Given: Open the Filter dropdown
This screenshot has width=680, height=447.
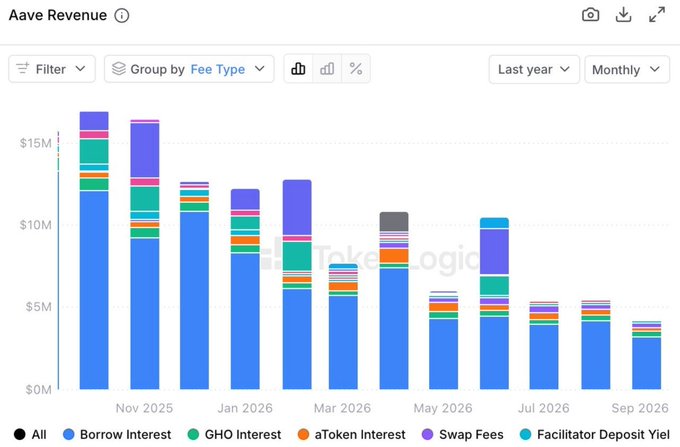Looking at the screenshot, I should (x=52, y=69).
